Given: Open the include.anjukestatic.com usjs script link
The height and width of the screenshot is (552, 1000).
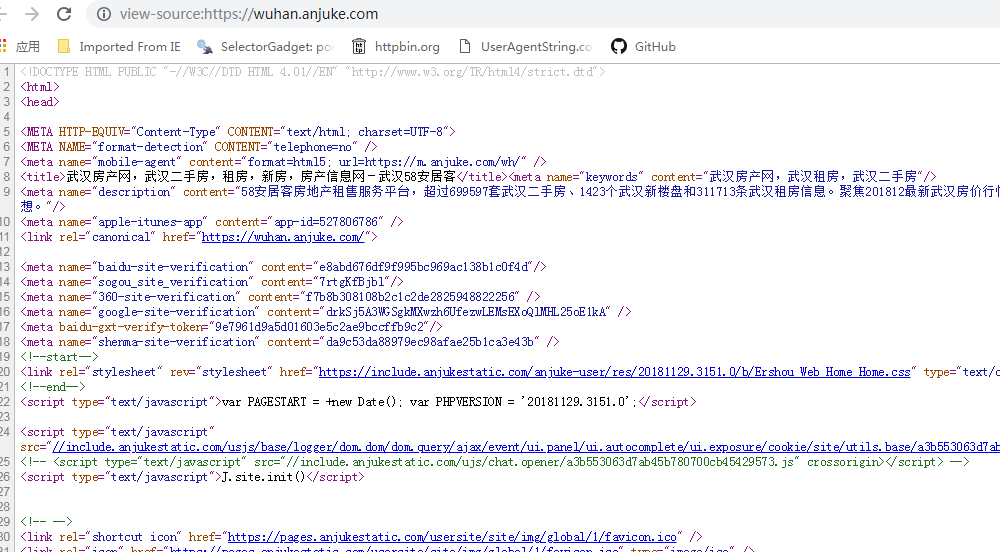Looking at the screenshot, I should point(526,447).
